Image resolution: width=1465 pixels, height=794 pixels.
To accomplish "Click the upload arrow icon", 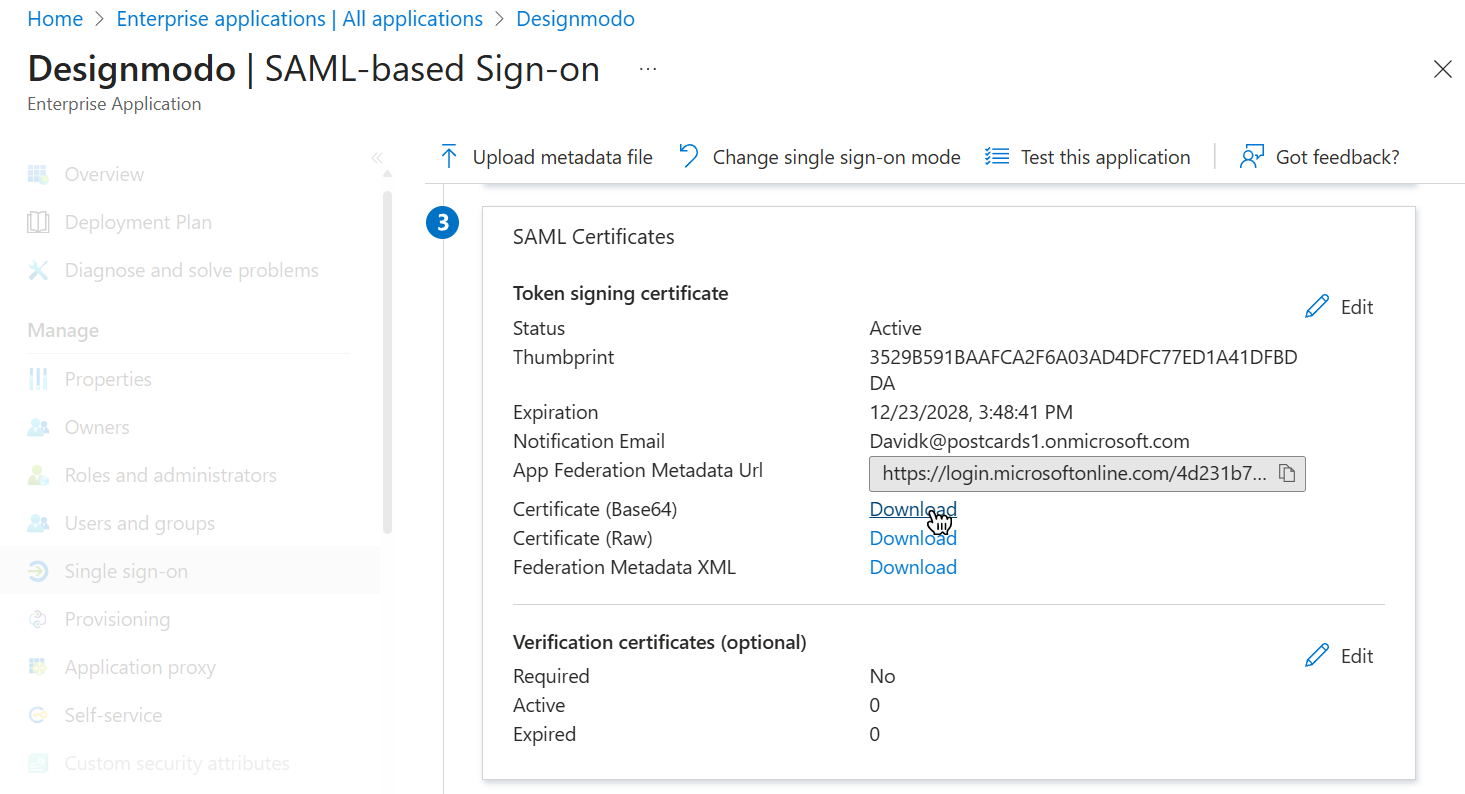I will pyautogui.click(x=449, y=157).
